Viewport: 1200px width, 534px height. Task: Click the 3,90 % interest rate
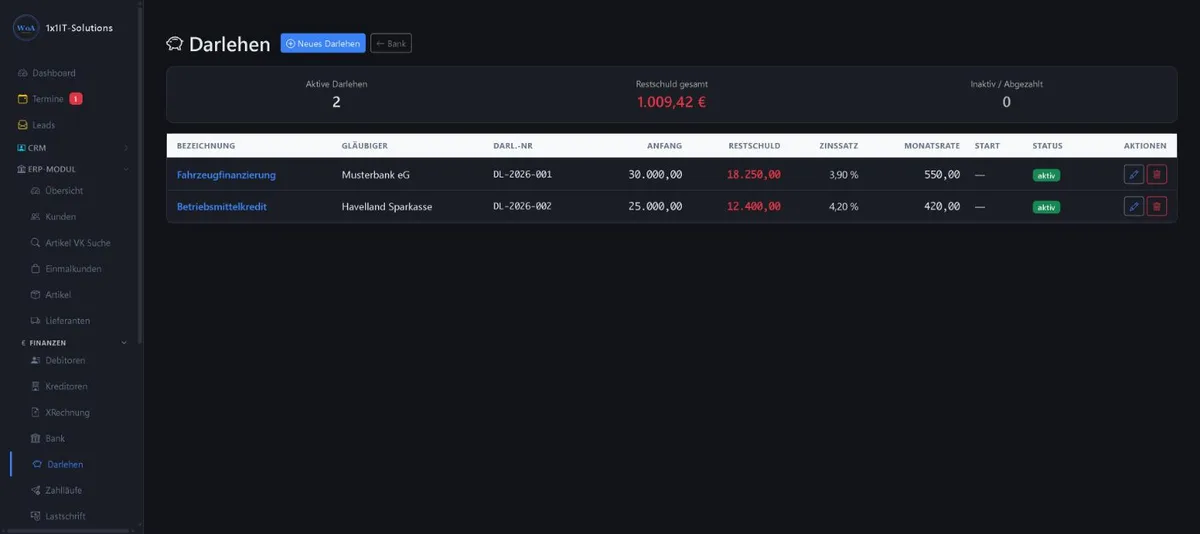tap(844, 175)
